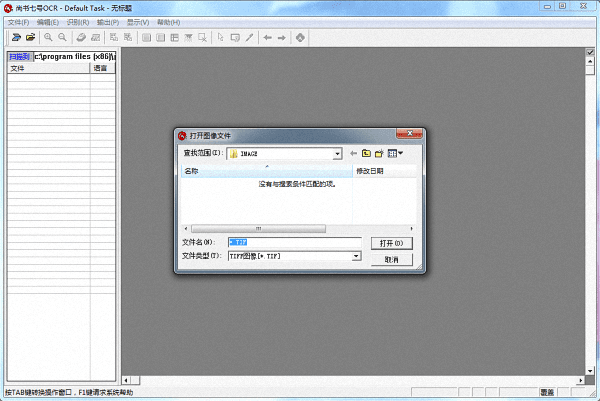Image resolution: width=600 pixels, height=401 pixels.
Task: Click the delete region icon
Action: [202, 37]
